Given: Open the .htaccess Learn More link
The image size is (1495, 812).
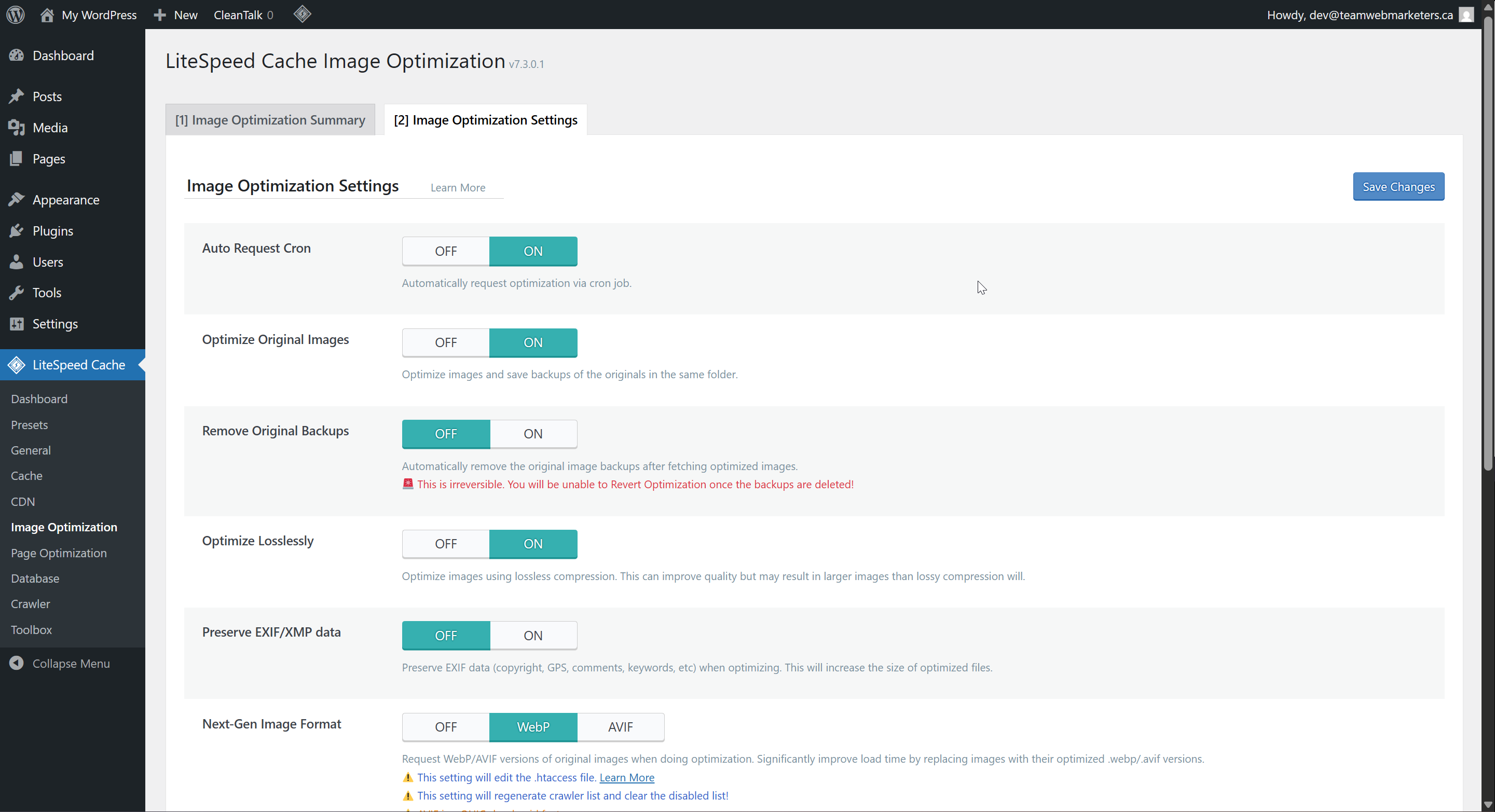Looking at the screenshot, I should [x=626, y=777].
